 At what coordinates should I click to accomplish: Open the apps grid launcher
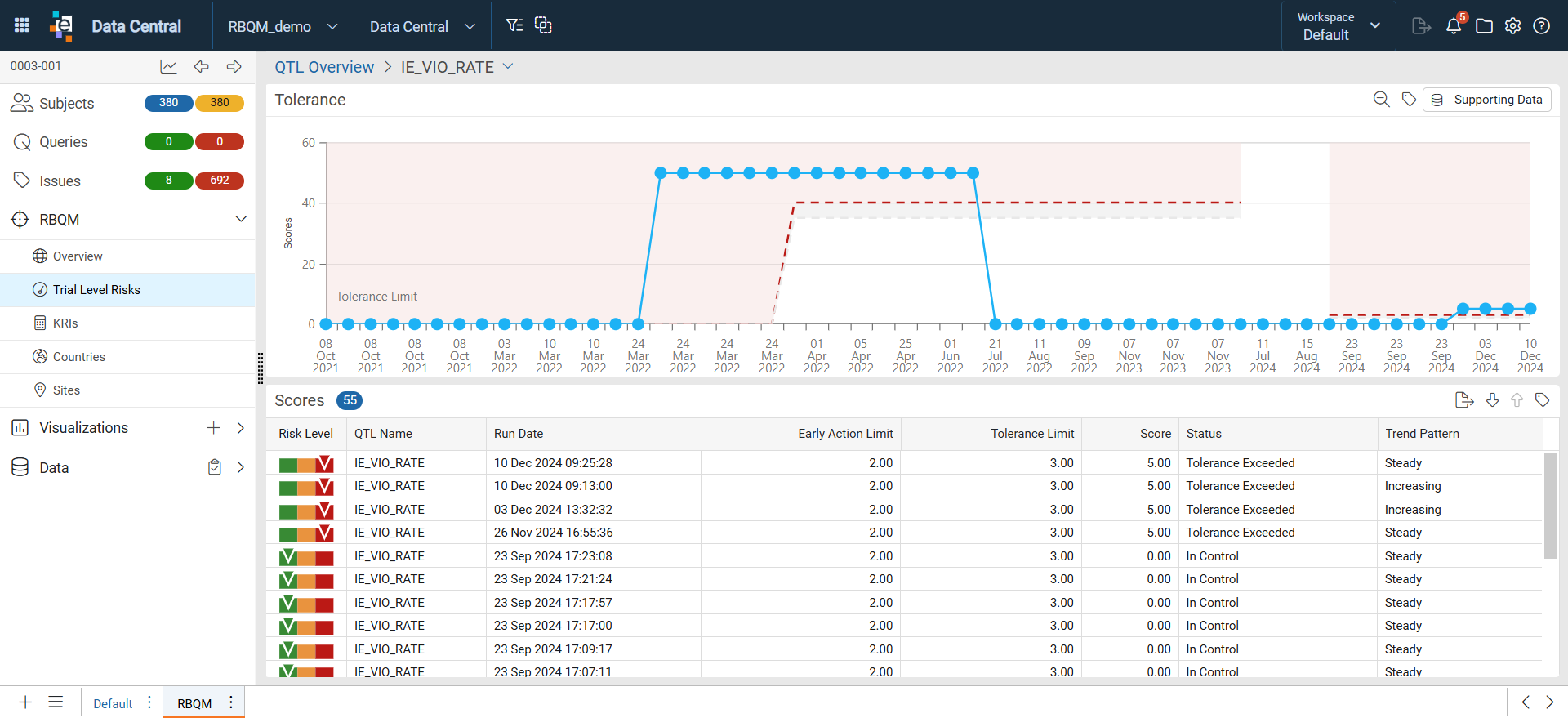[x=22, y=25]
